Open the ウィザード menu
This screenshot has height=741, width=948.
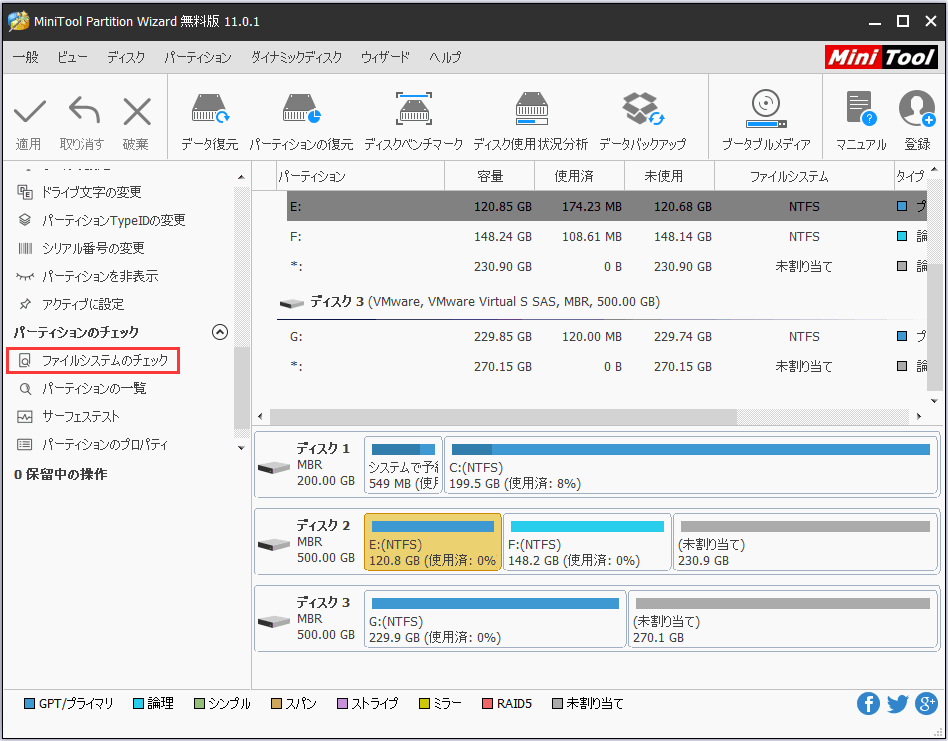click(x=385, y=57)
